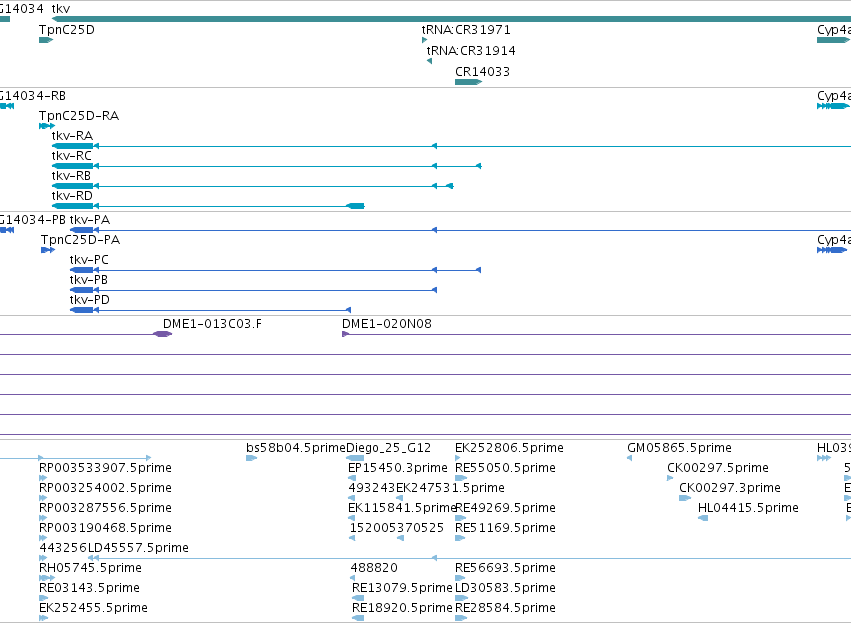Open the tkv-RD transcript label
The image size is (851, 623).
click(x=72, y=195)
